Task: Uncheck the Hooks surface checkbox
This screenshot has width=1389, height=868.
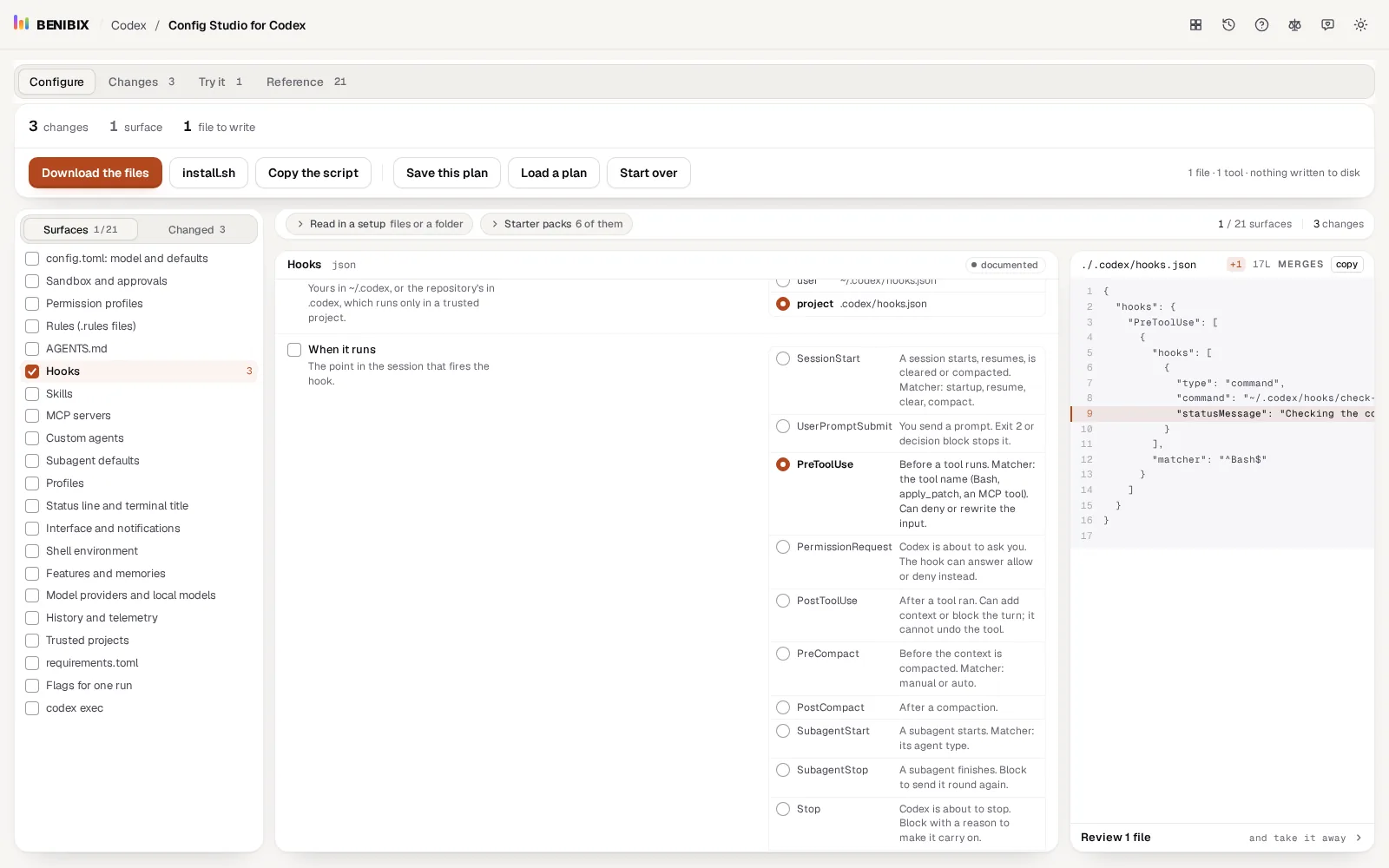Action: [x=32, y=372]
